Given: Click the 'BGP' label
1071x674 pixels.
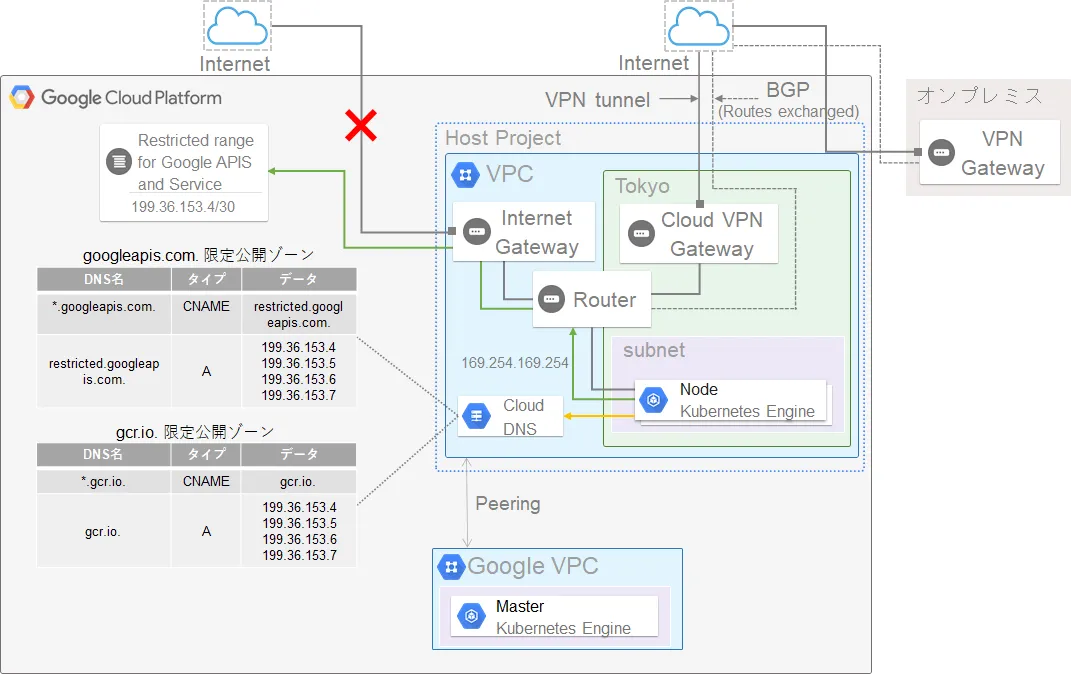Looking at the screenshot, I should point(788,89).
